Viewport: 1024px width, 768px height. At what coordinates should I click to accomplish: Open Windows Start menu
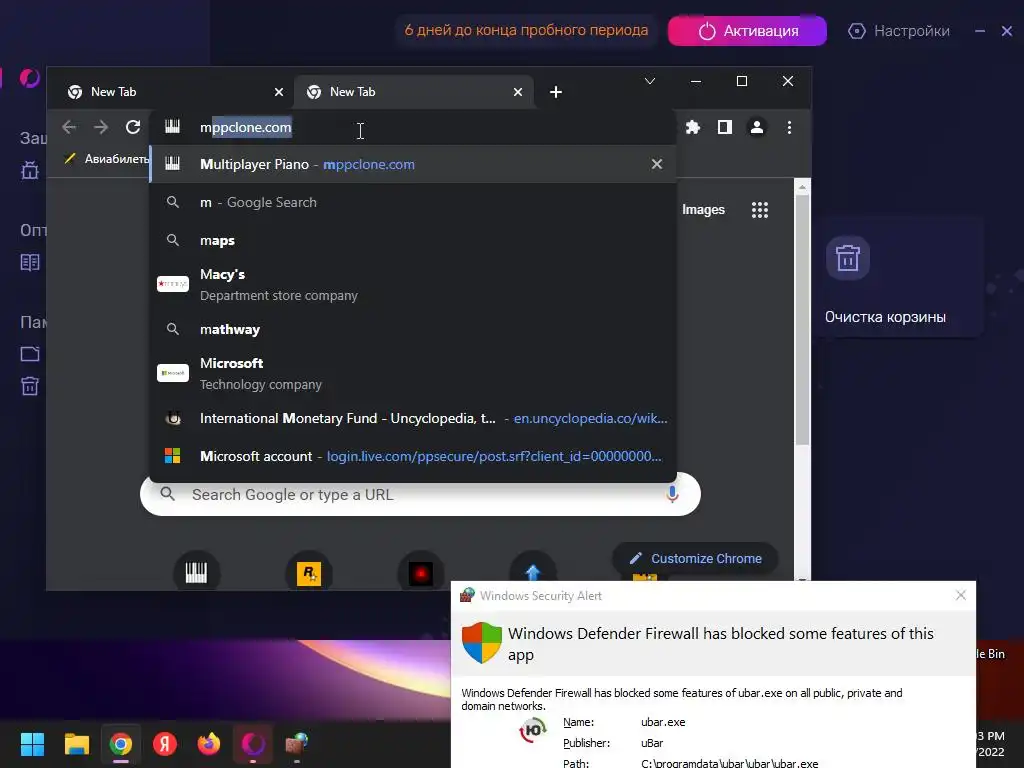pos(32,744)
